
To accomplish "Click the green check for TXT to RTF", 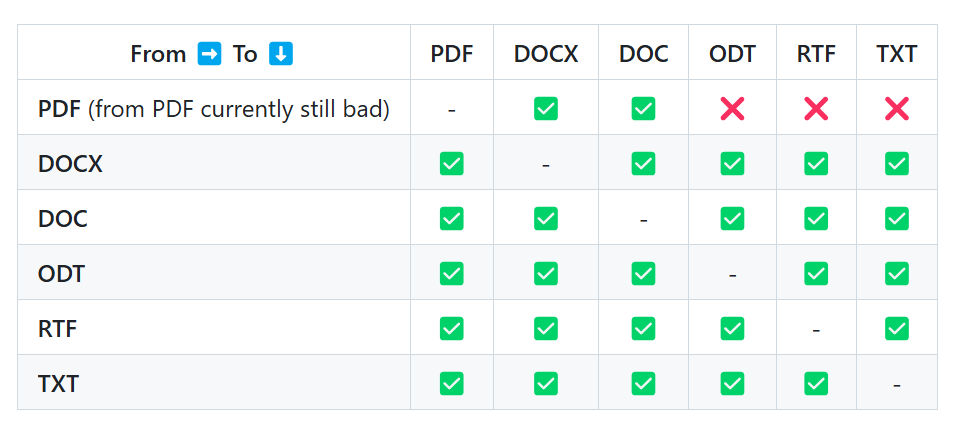I will (816, 383).
